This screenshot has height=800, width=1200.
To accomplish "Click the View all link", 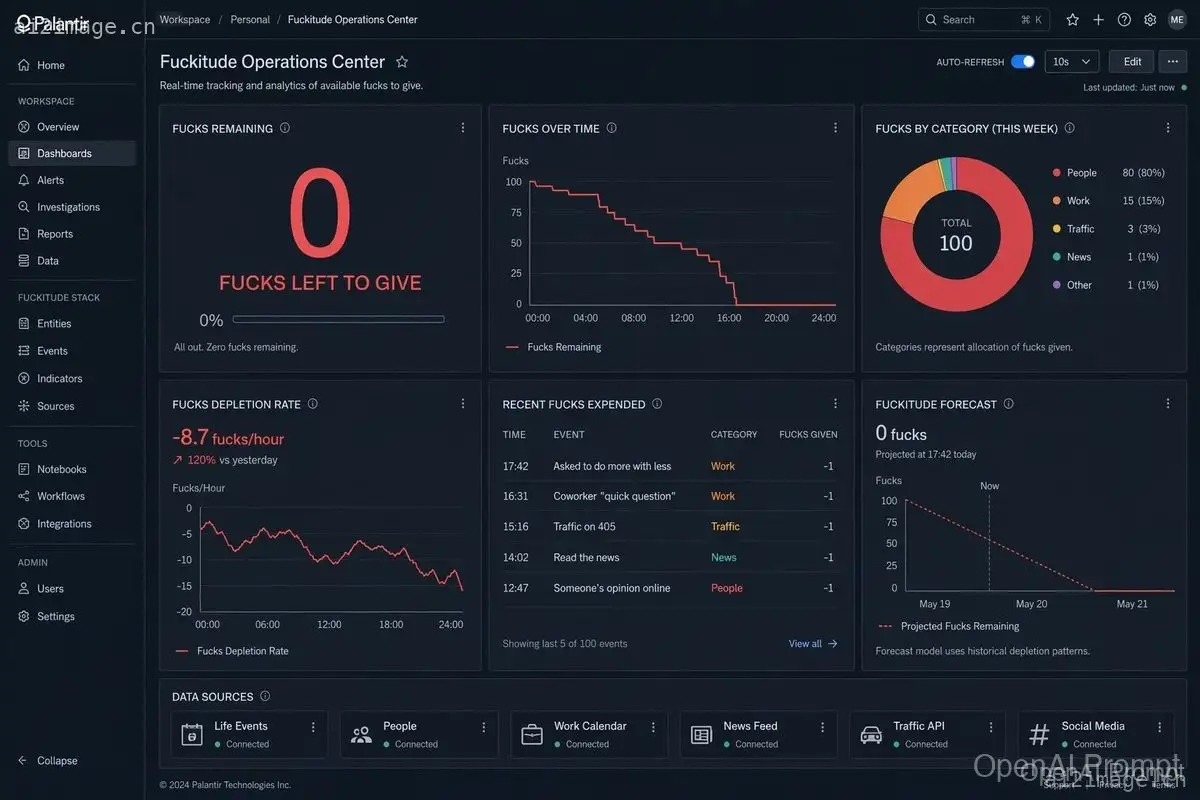I will coord(813,644).
